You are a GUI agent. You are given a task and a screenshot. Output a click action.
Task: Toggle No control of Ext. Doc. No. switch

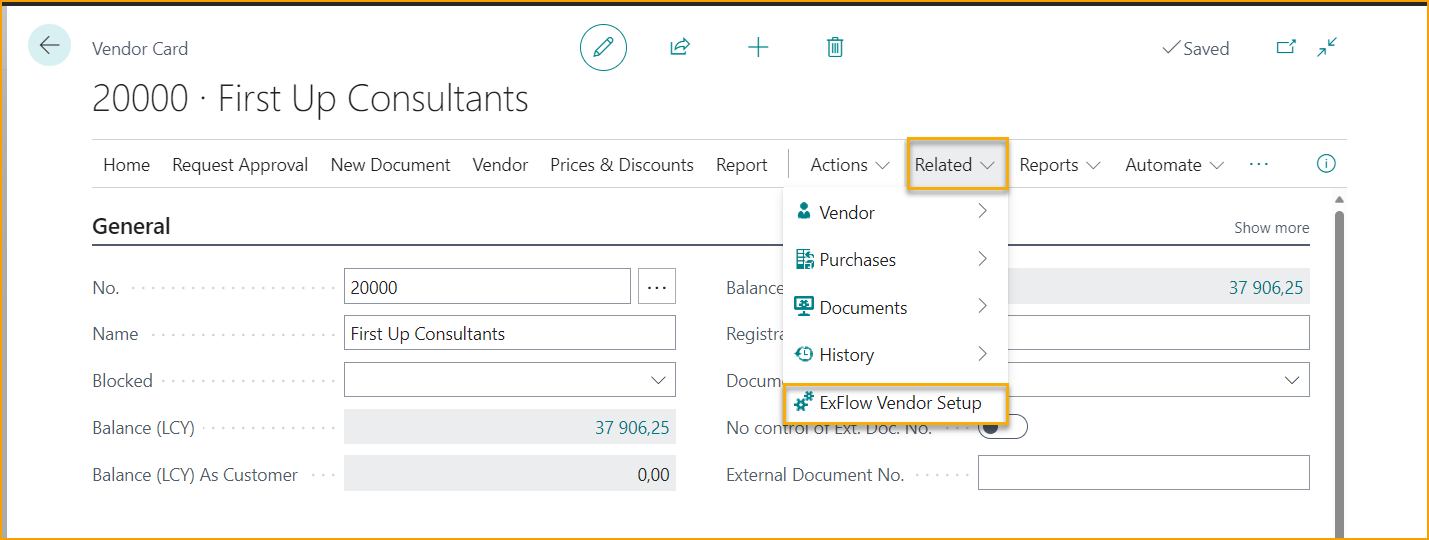pyautogui.click(x=1002, y=428)
